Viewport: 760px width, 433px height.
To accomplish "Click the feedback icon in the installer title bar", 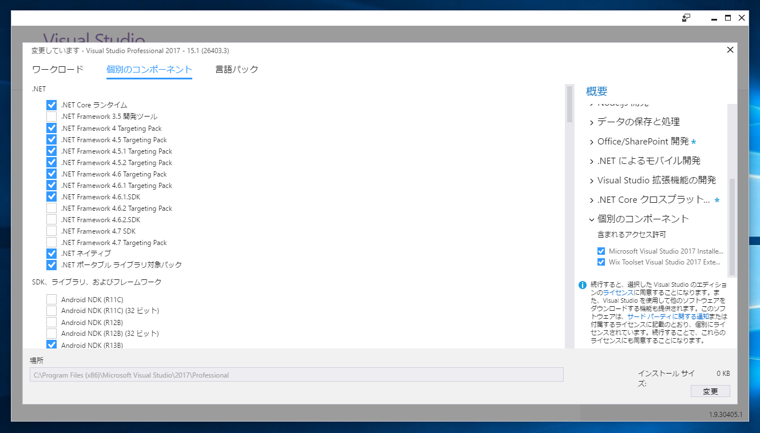I will point(686,18).
